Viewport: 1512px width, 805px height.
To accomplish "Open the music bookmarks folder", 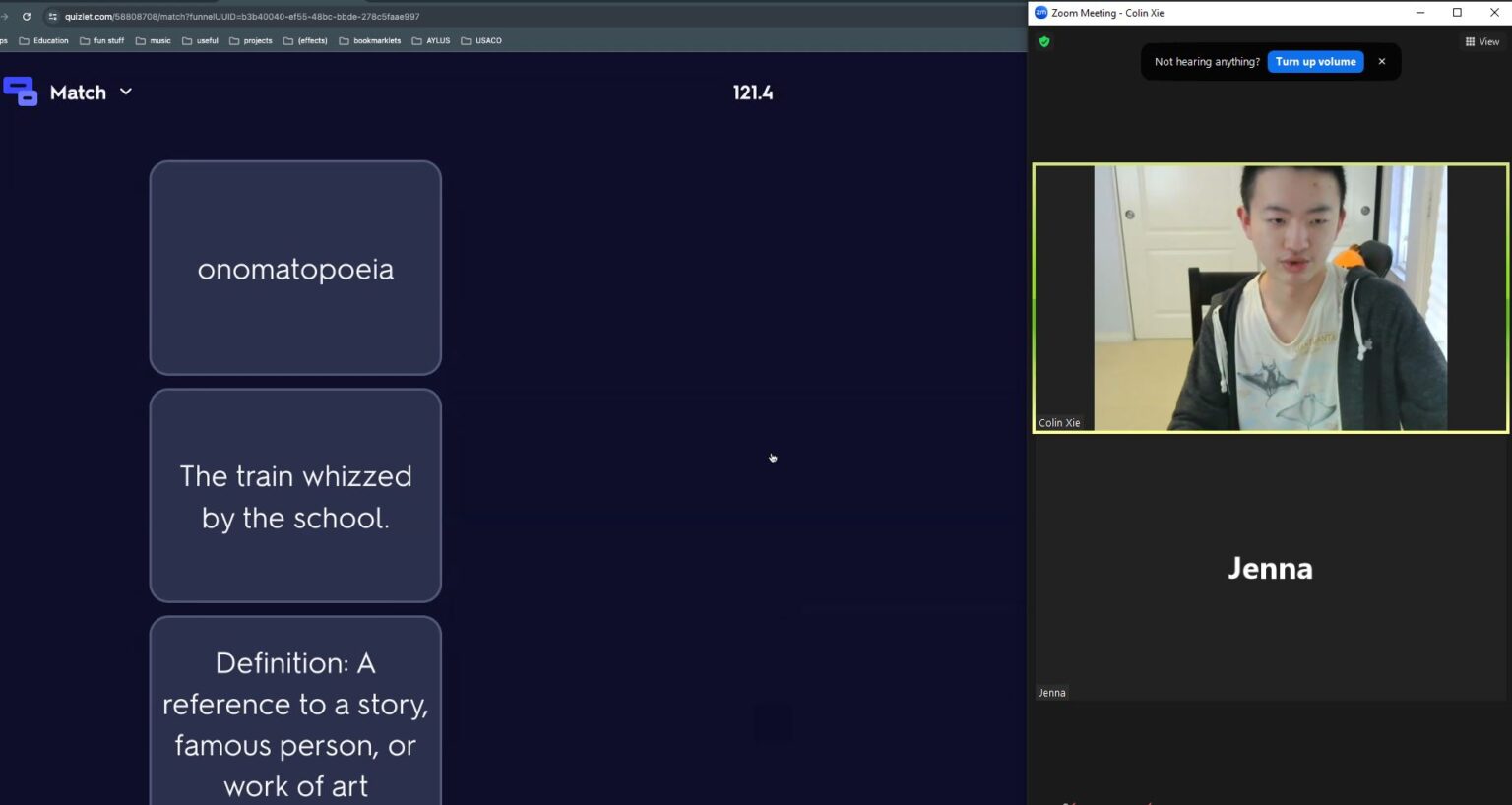I will [154, 41].
